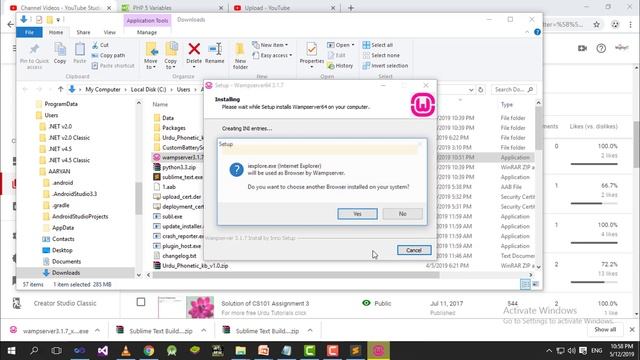
Task: Click No in the Setup dialog
Action: point(402,214)
